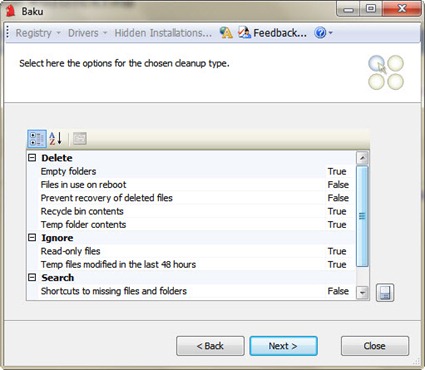Image resolution: width=425 pixels, height=370 pixels.
Task: Open Hidden Installations menu item
Action: tap(163, 33)
